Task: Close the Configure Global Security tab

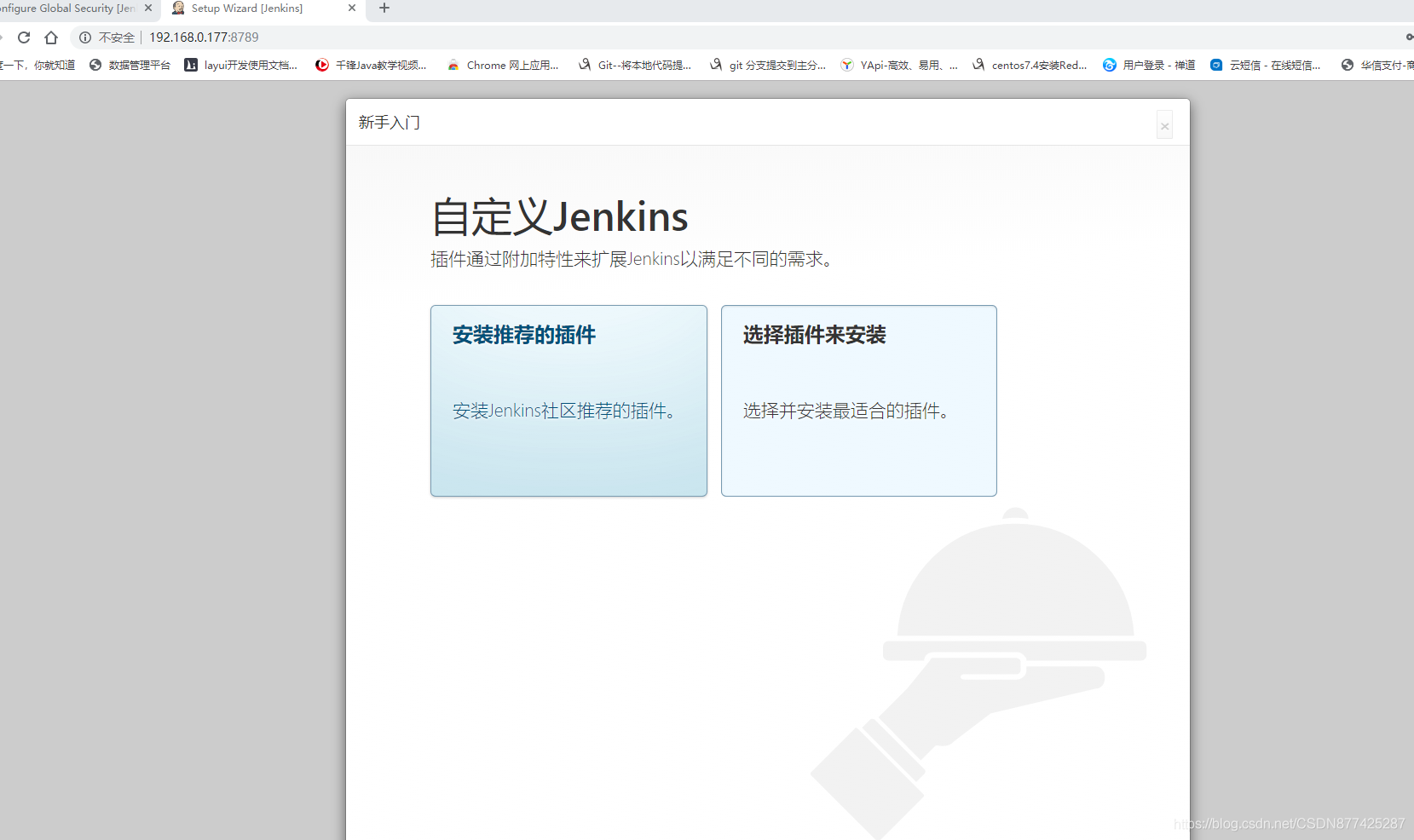Action: [148, 9]
